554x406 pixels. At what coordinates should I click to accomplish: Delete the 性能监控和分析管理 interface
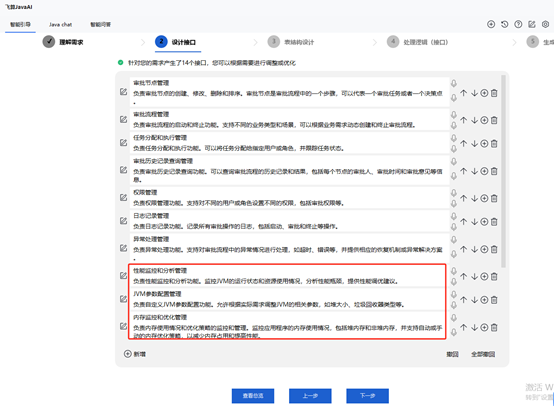[x=494, y=276]
